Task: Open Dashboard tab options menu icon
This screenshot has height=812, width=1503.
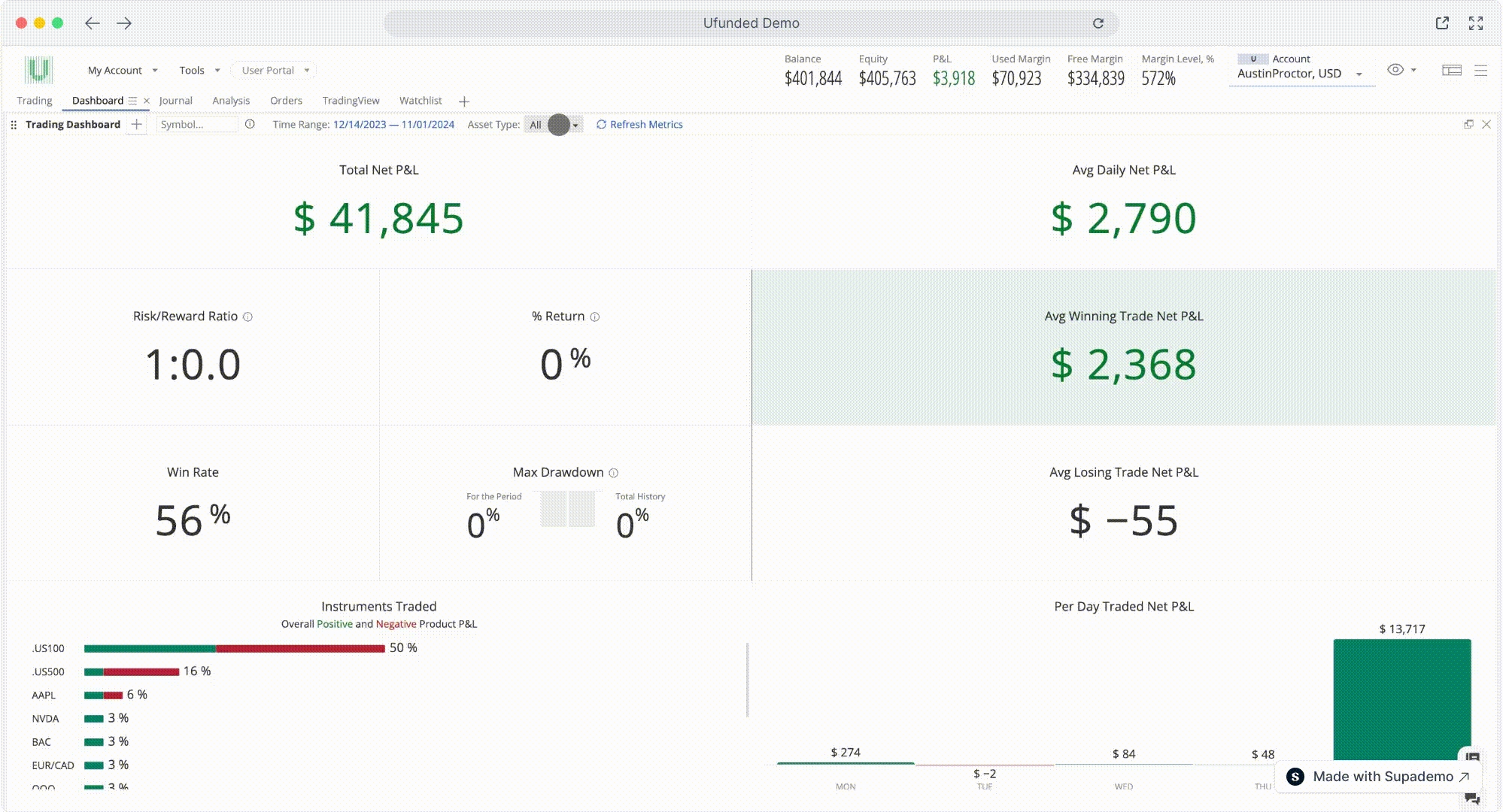Action: pyautogui.click(x=132, y=101)
